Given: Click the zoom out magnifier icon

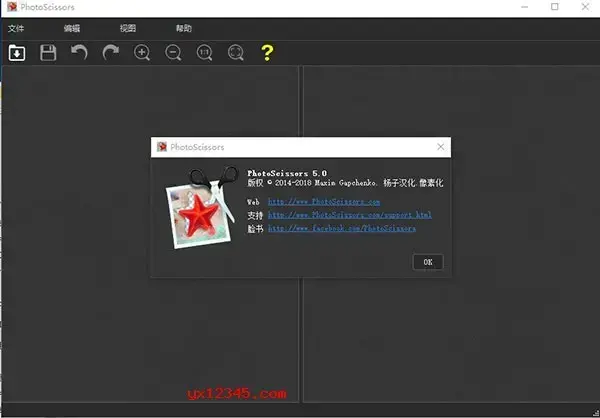Looking at the screenshot, I should coord(173,52).
